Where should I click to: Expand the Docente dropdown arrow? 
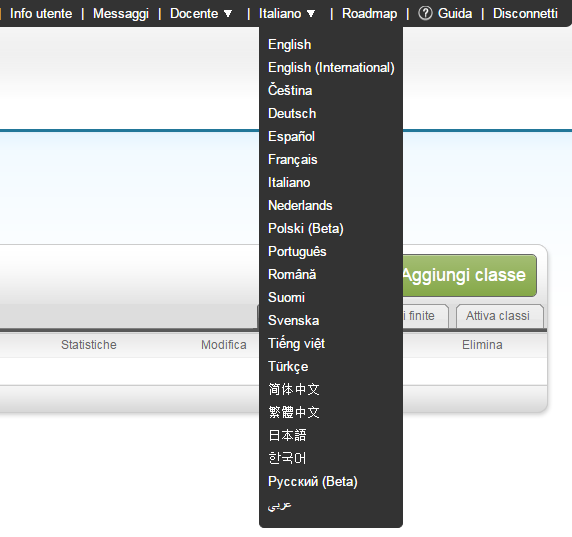coord(228,14)
